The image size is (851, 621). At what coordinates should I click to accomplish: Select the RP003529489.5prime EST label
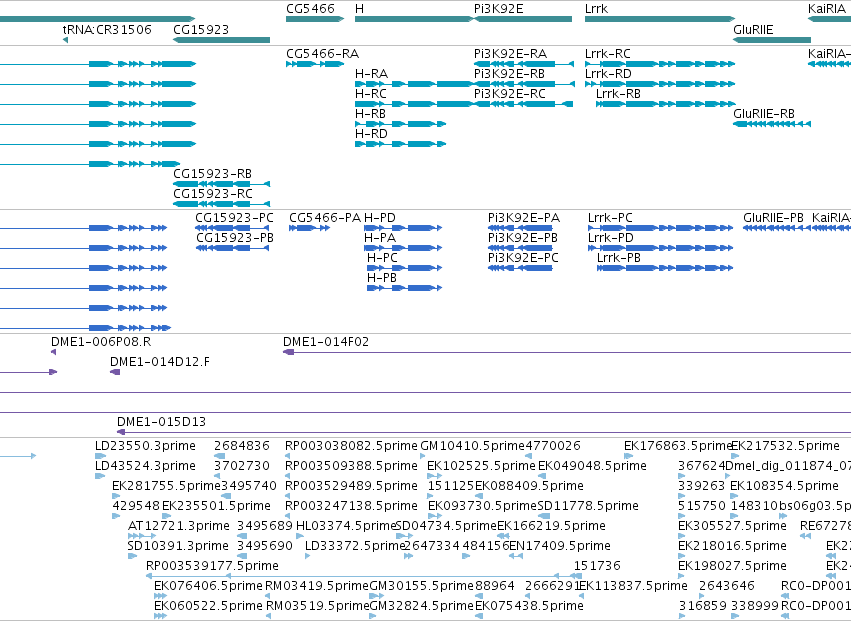coord(352,486)
